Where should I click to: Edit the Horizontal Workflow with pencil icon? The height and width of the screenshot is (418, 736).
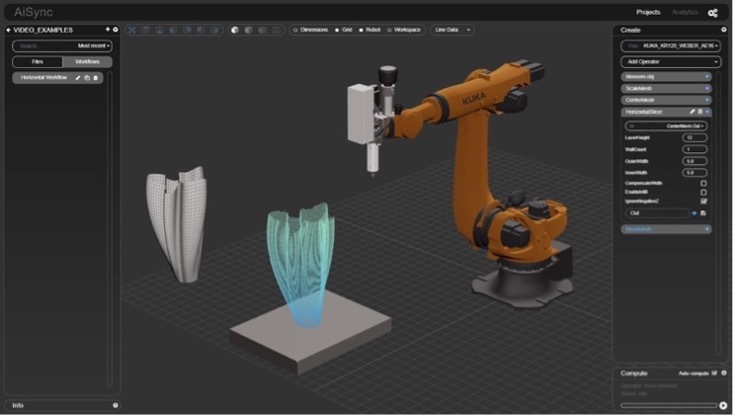click(78, 77)
